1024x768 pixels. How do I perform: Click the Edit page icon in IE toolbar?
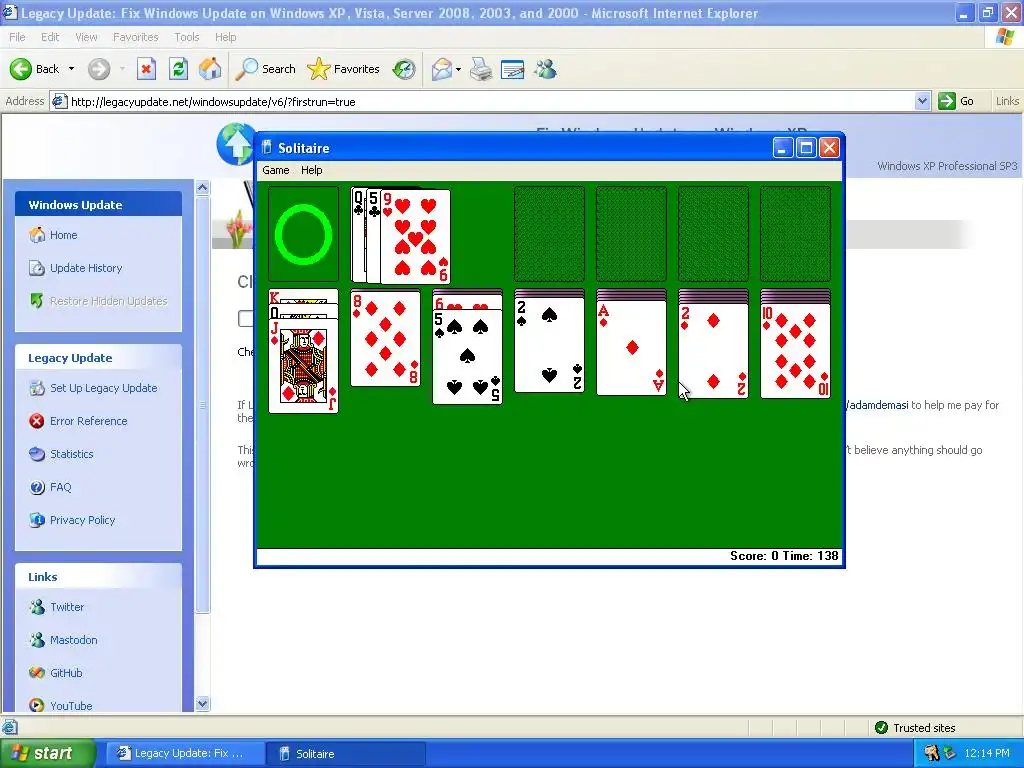tap(513, 69)
